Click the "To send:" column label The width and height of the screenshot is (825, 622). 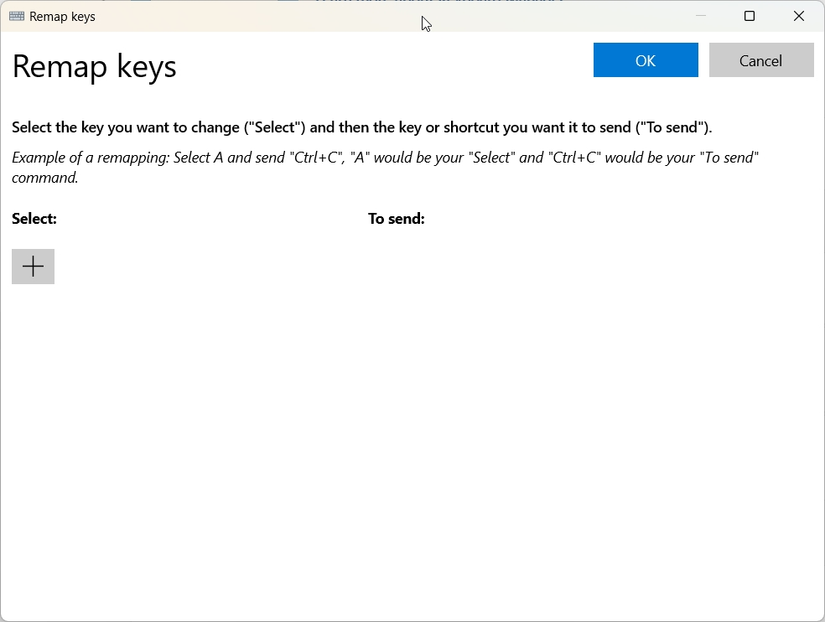(x=396, y=218)
